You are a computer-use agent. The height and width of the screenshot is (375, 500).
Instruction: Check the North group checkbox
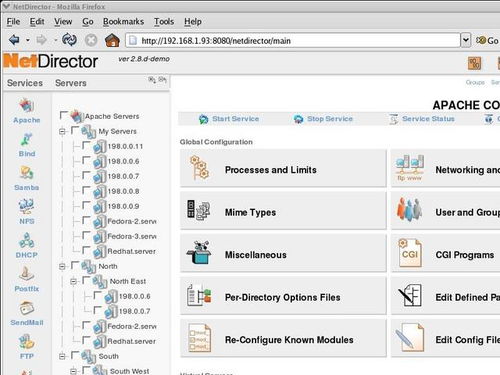(x=75, y=265)
